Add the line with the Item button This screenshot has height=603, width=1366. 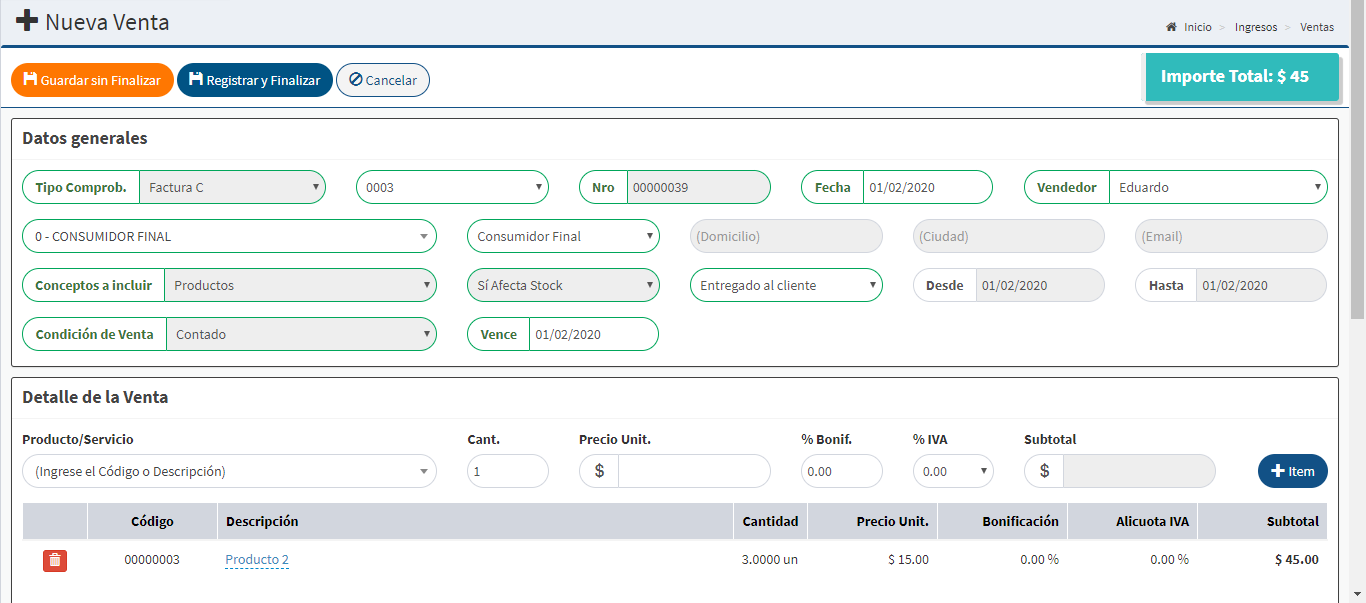click(x=1293, y=471)
